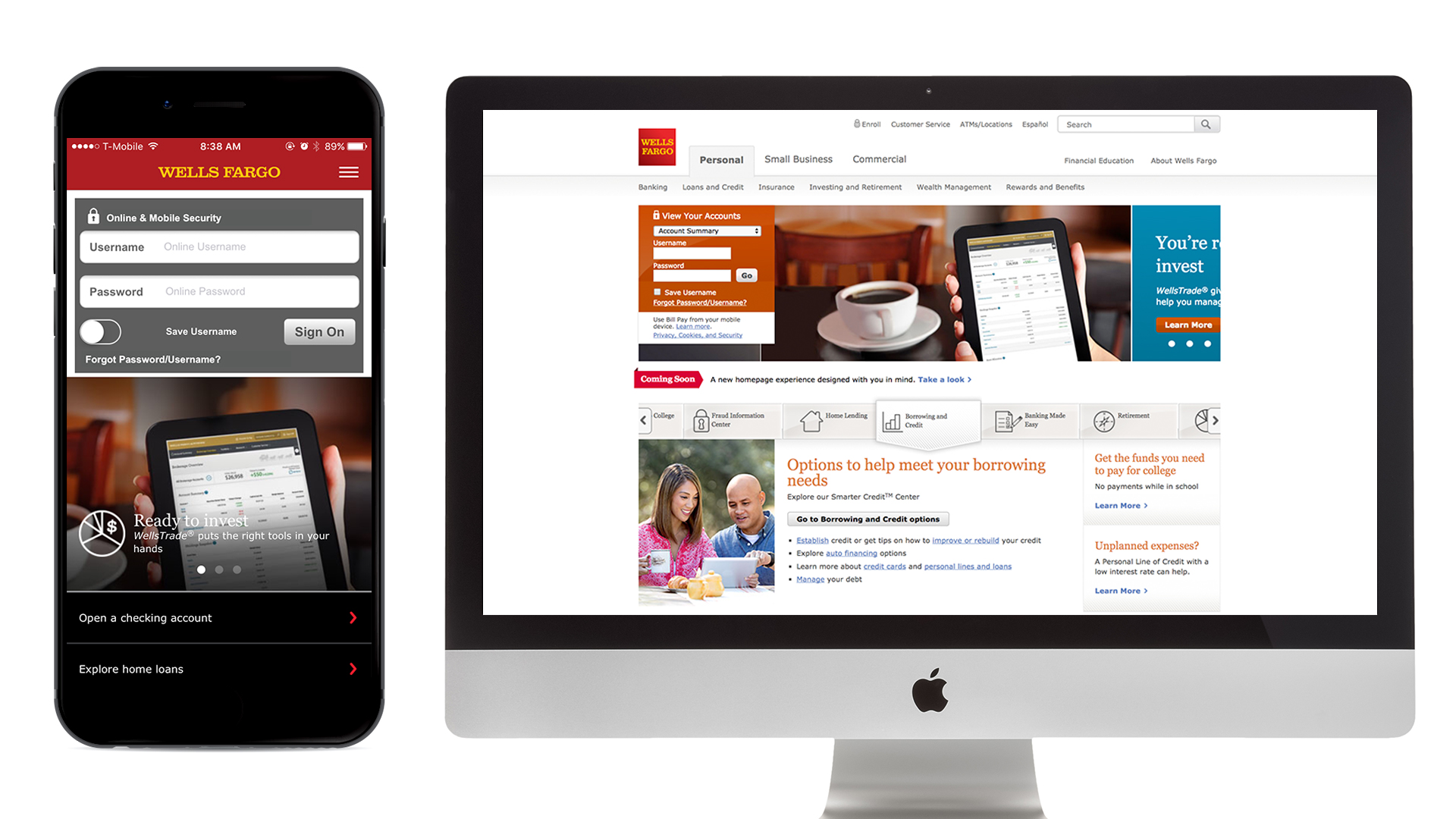
Task: Click the ATMs/Locations link in top navigation
Action: click(983, 124)
